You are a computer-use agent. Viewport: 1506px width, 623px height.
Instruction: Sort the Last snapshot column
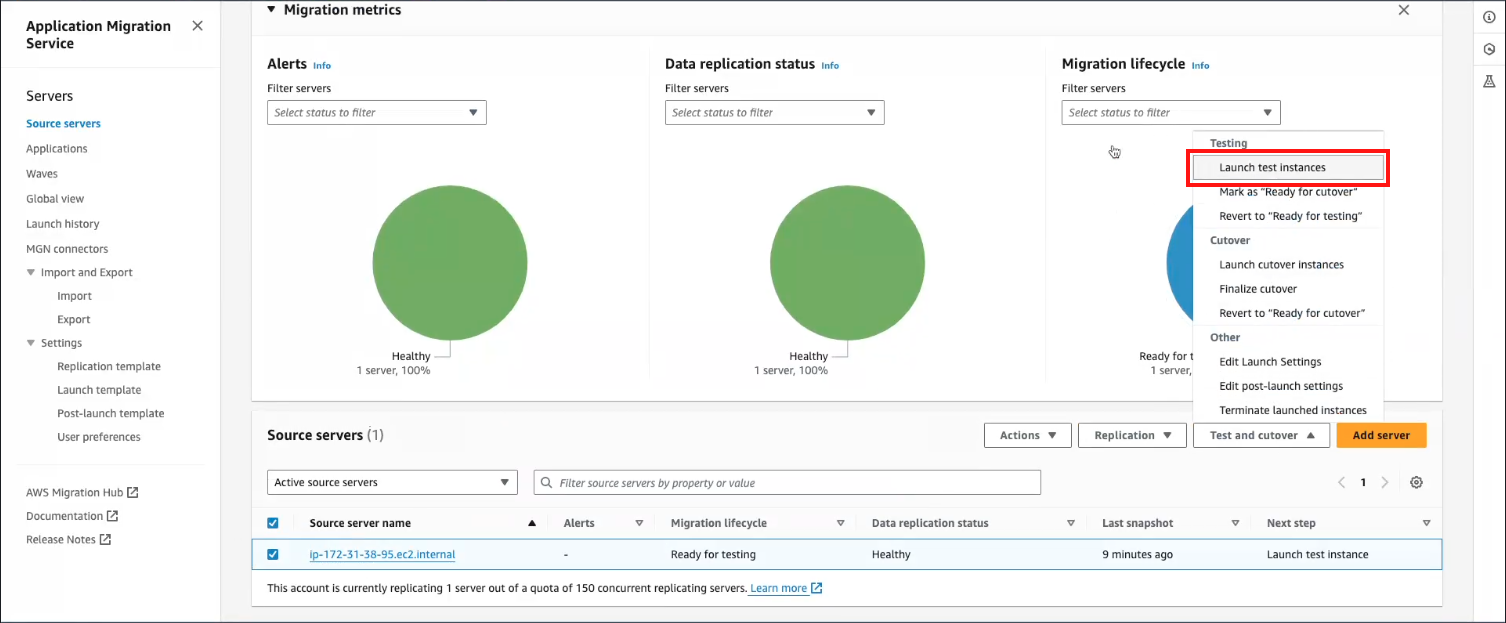click(1236, 523)
